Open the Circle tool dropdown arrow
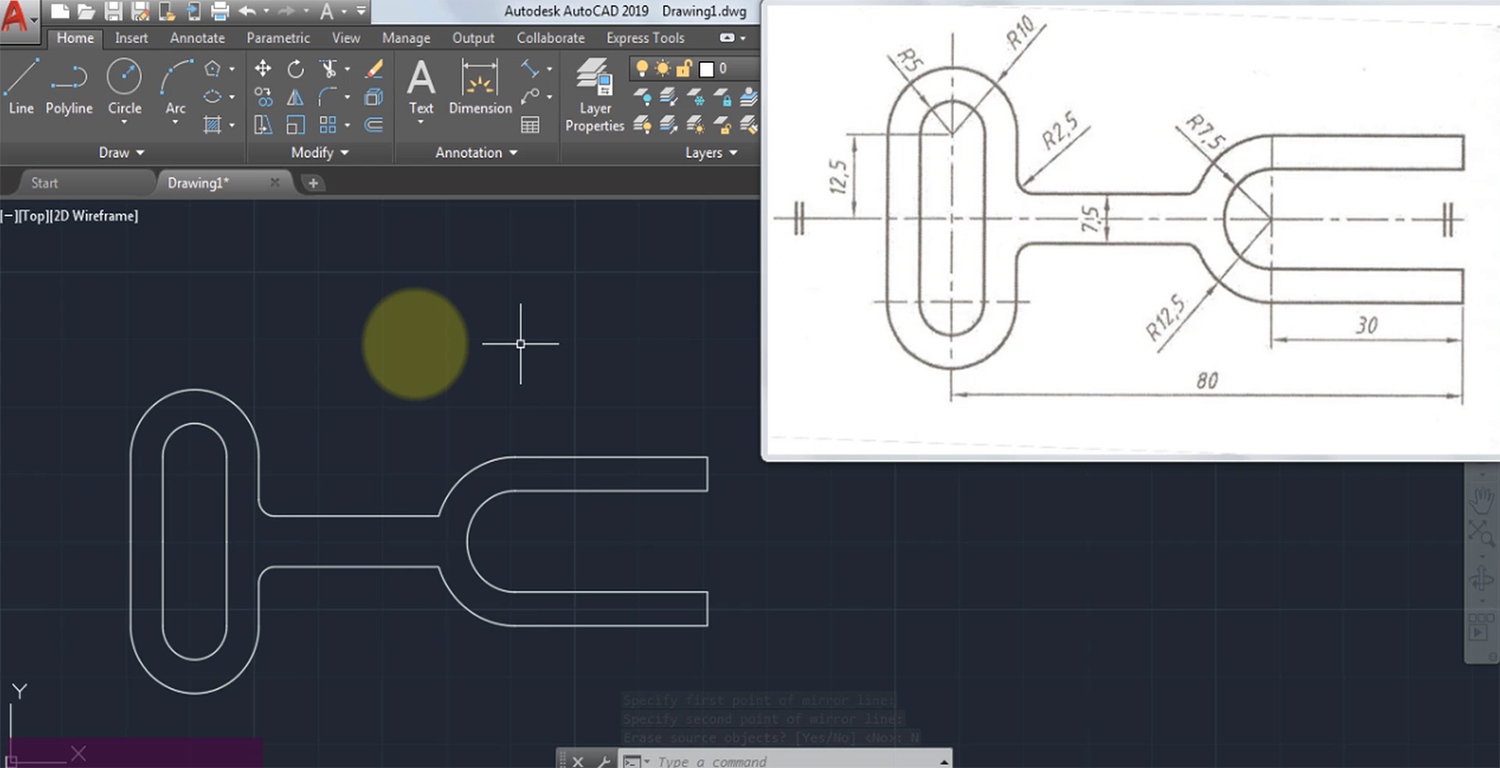This screenshot has height=768, width=1500. [x=124, y=123]
